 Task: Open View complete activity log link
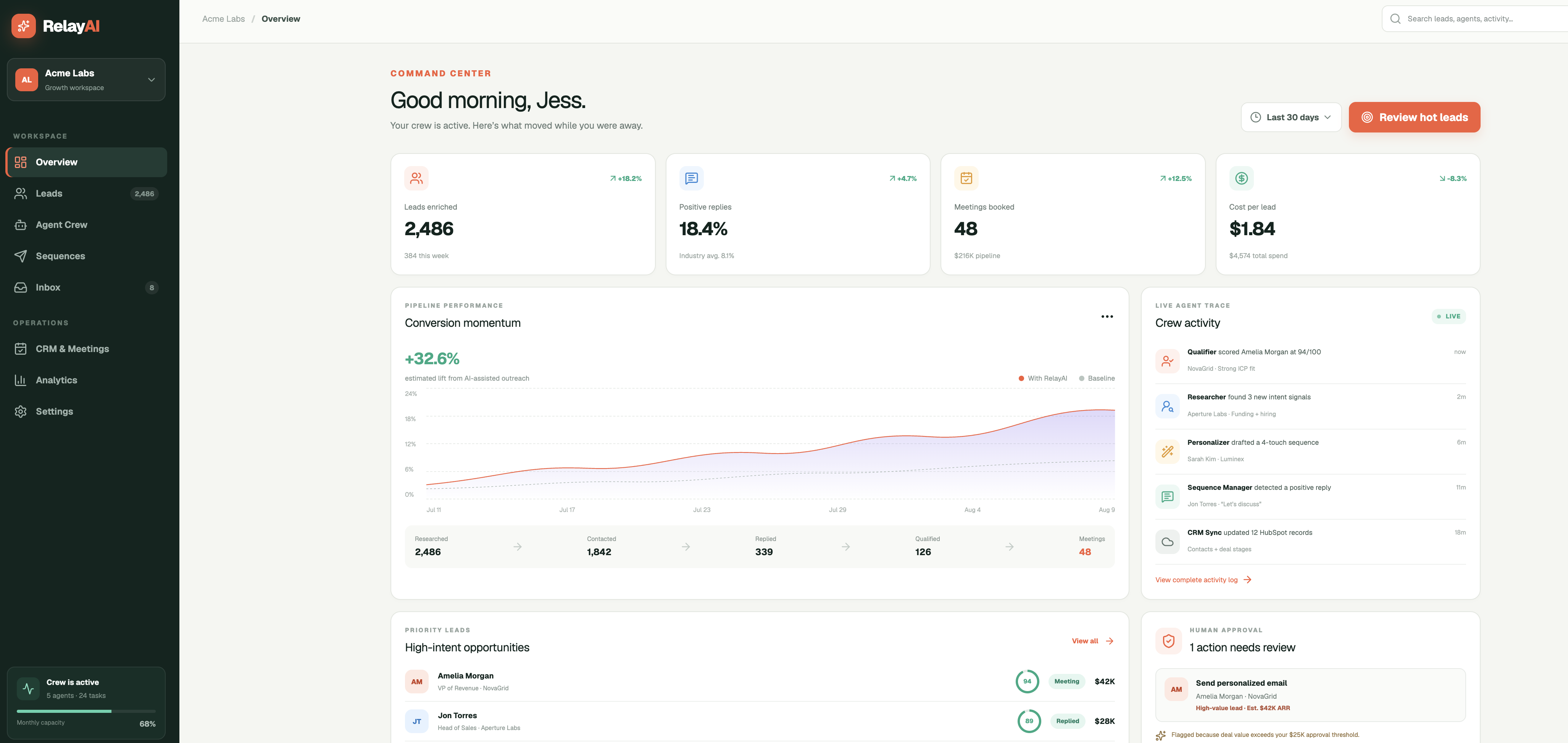[1203, 580]
